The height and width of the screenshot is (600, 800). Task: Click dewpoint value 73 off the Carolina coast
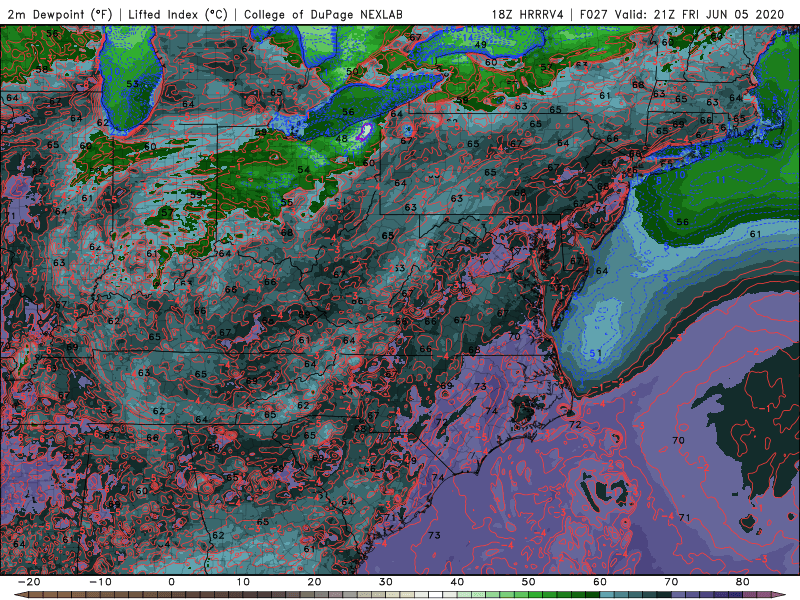434,535
